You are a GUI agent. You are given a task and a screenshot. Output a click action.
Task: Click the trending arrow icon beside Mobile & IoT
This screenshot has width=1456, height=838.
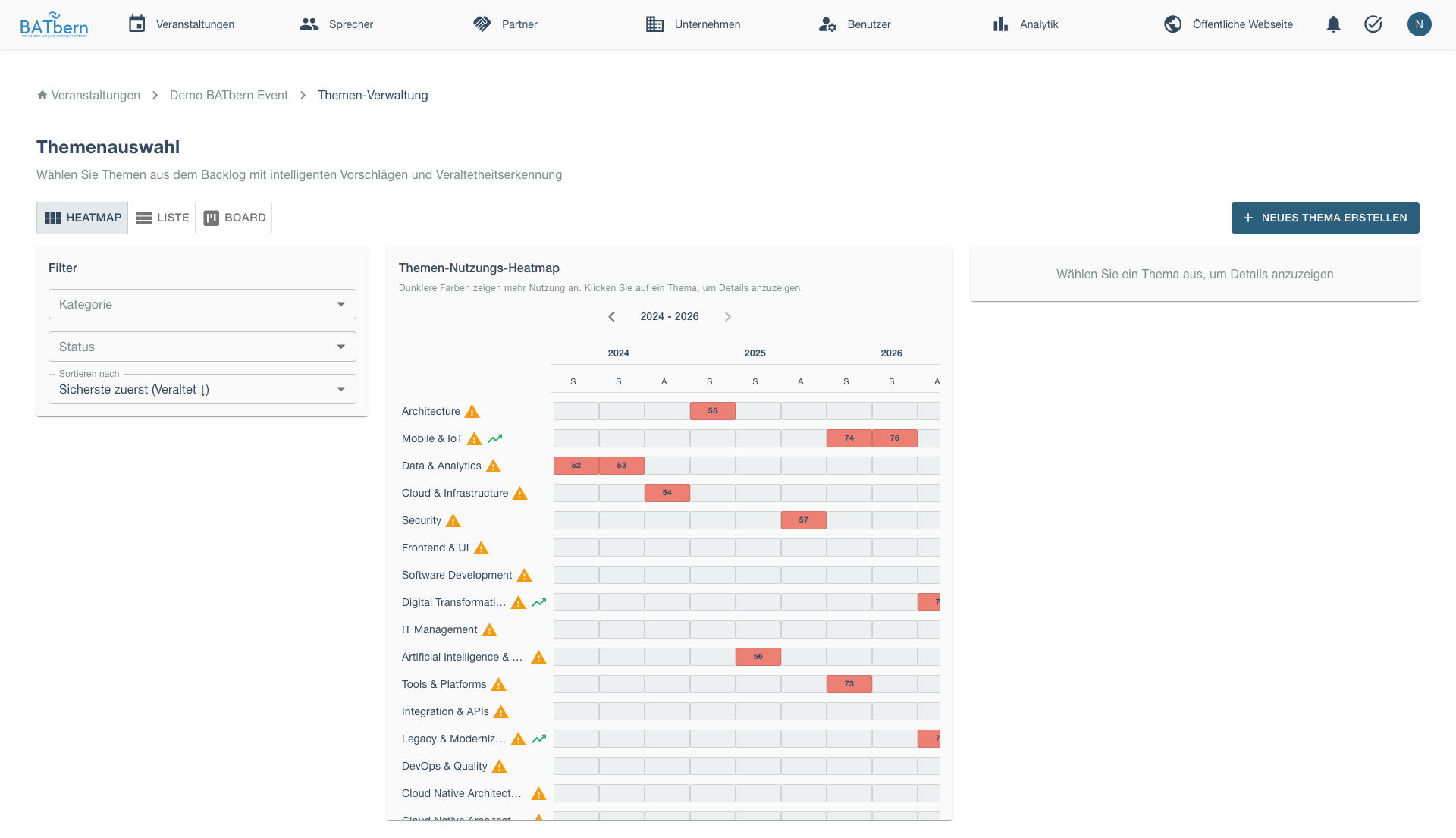click(494, 438)
